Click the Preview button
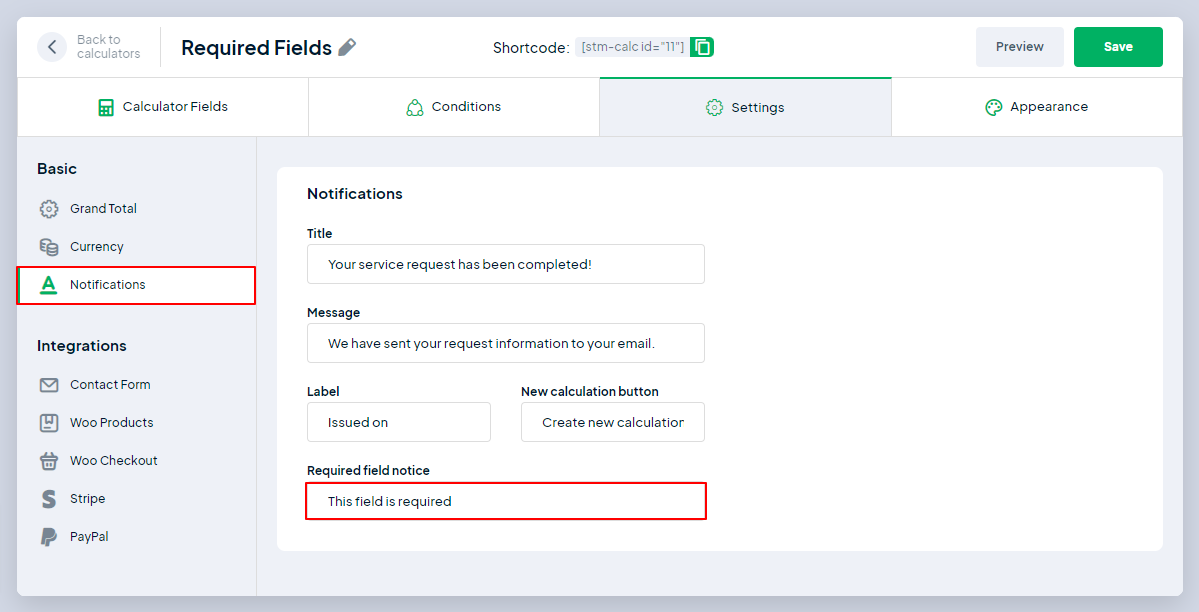 1019,47
